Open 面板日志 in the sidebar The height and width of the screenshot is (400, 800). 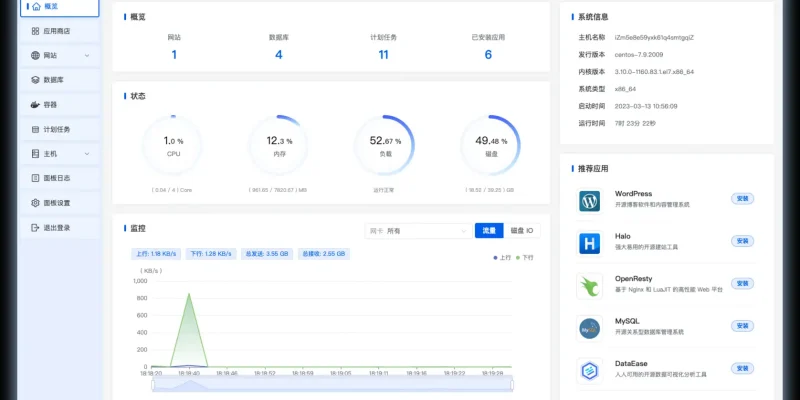point(60,178)
